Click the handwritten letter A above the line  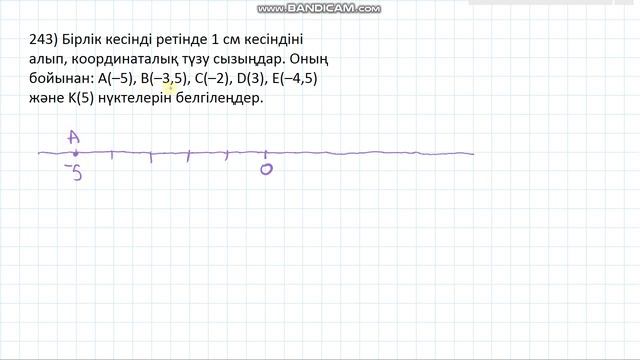(73, 137)
